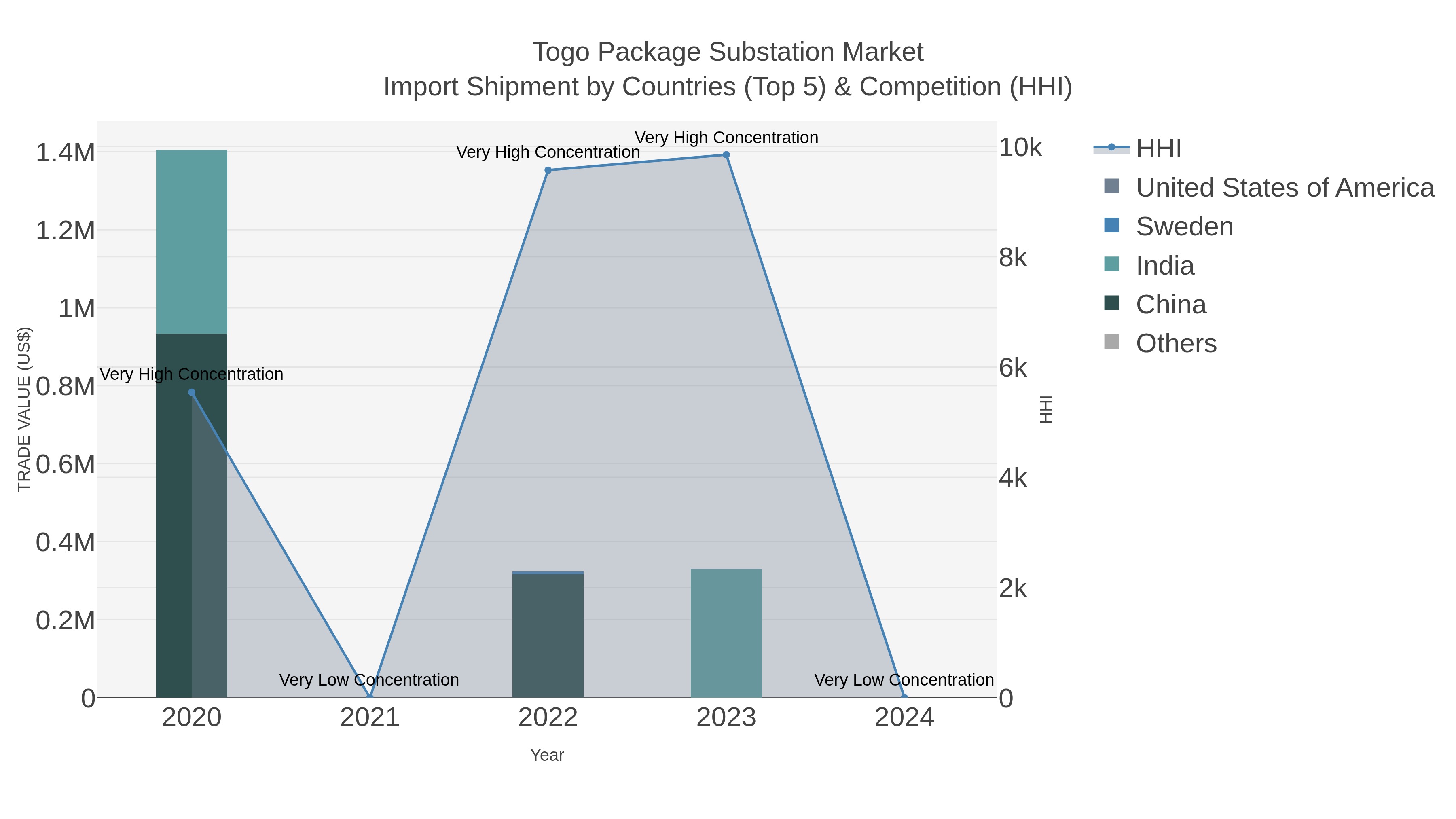
Task: Click the 2022 Very High Concentration annotation
Action: click(x=548, y=152)
